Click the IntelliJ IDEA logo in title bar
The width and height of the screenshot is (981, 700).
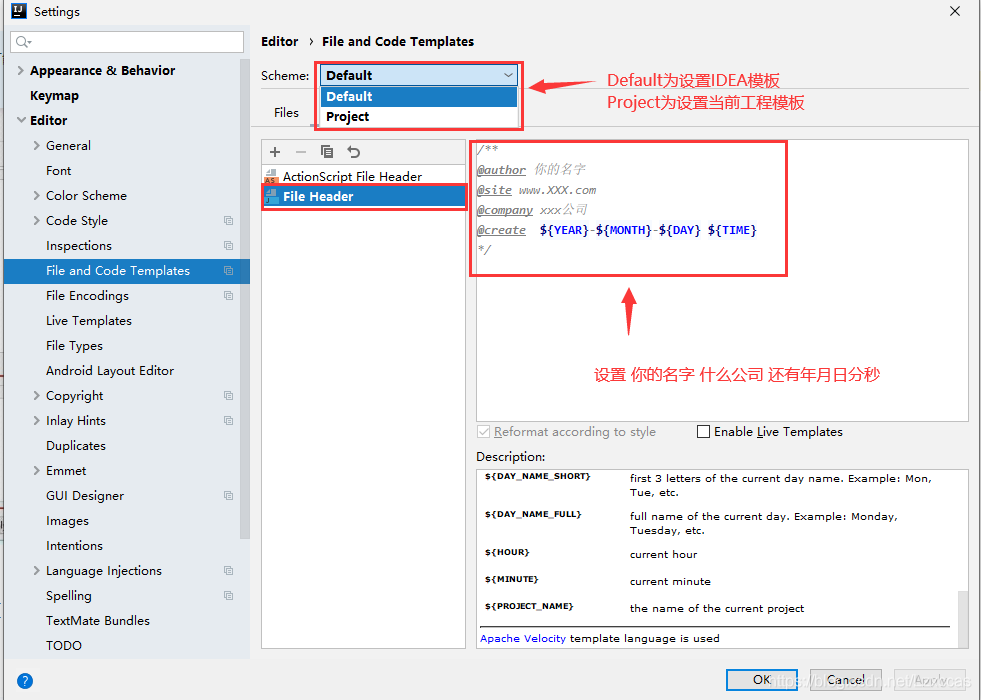19,11
